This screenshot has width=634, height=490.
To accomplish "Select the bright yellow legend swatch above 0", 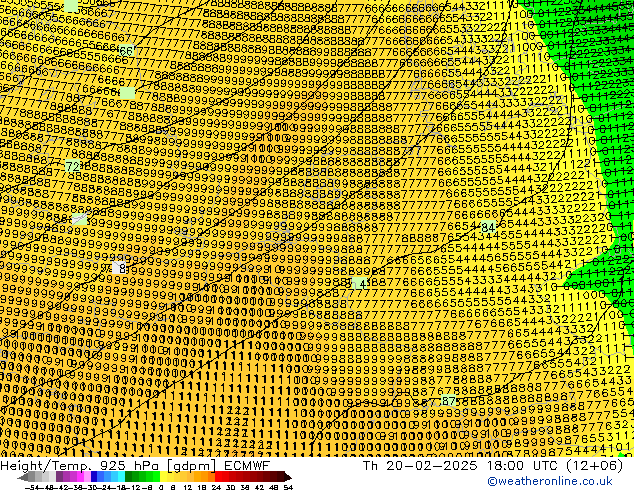I will click(163, 477).
